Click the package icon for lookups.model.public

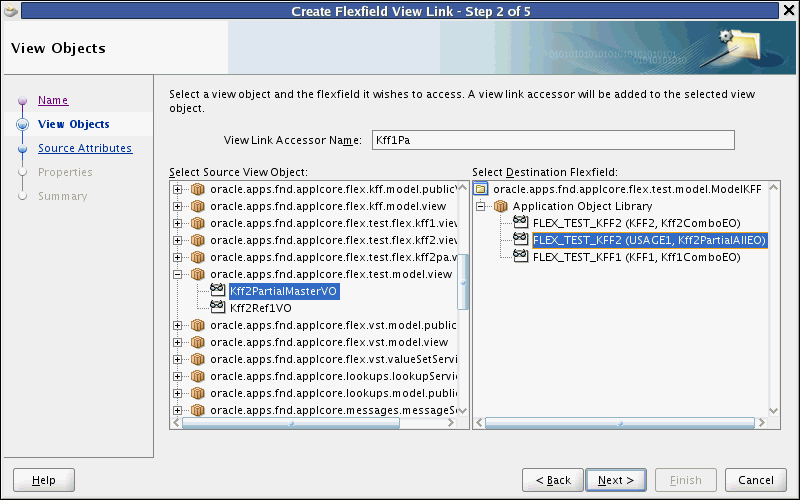click(x=197, y=393)
